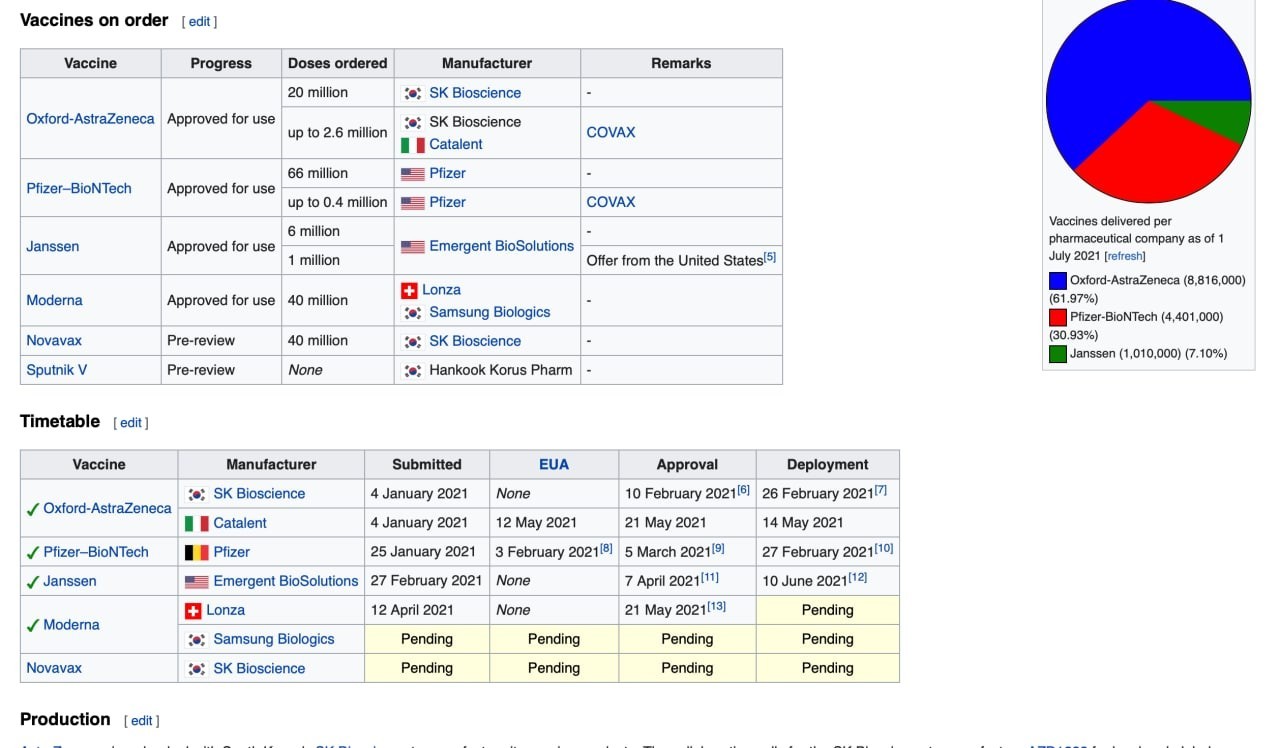The height and width of the screenshot is (748, 1280).
Task: Select the 'Hankook Korus Pharm' manufacturer text
Action: 501,370
